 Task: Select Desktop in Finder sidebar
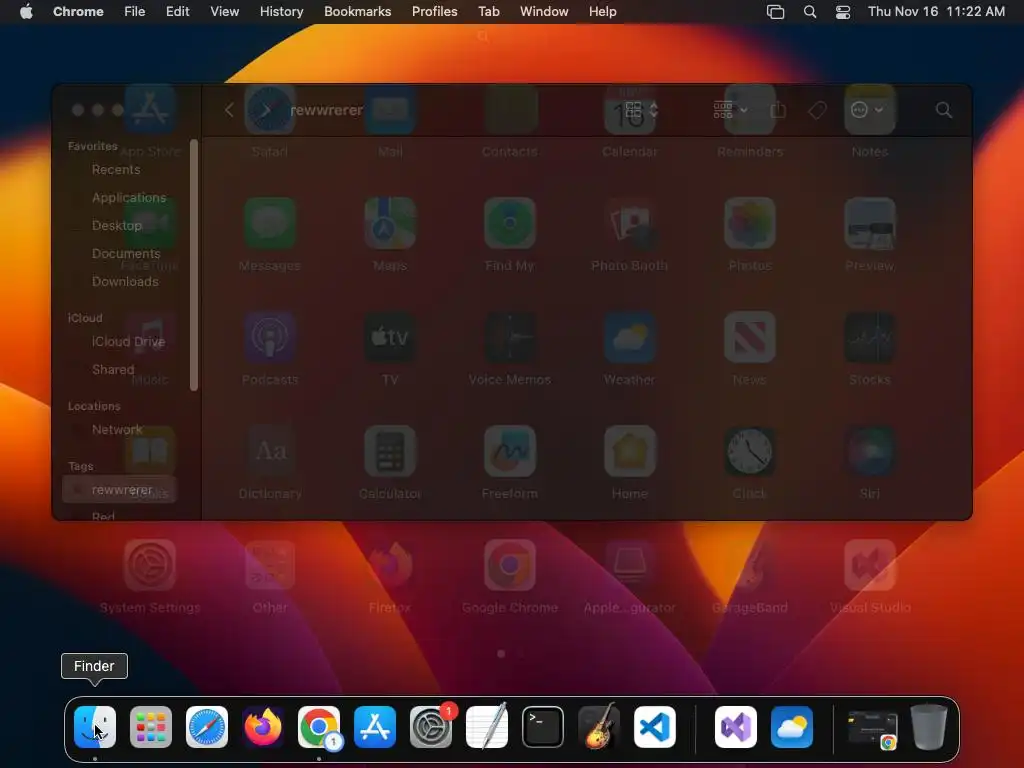coord(116,225)
